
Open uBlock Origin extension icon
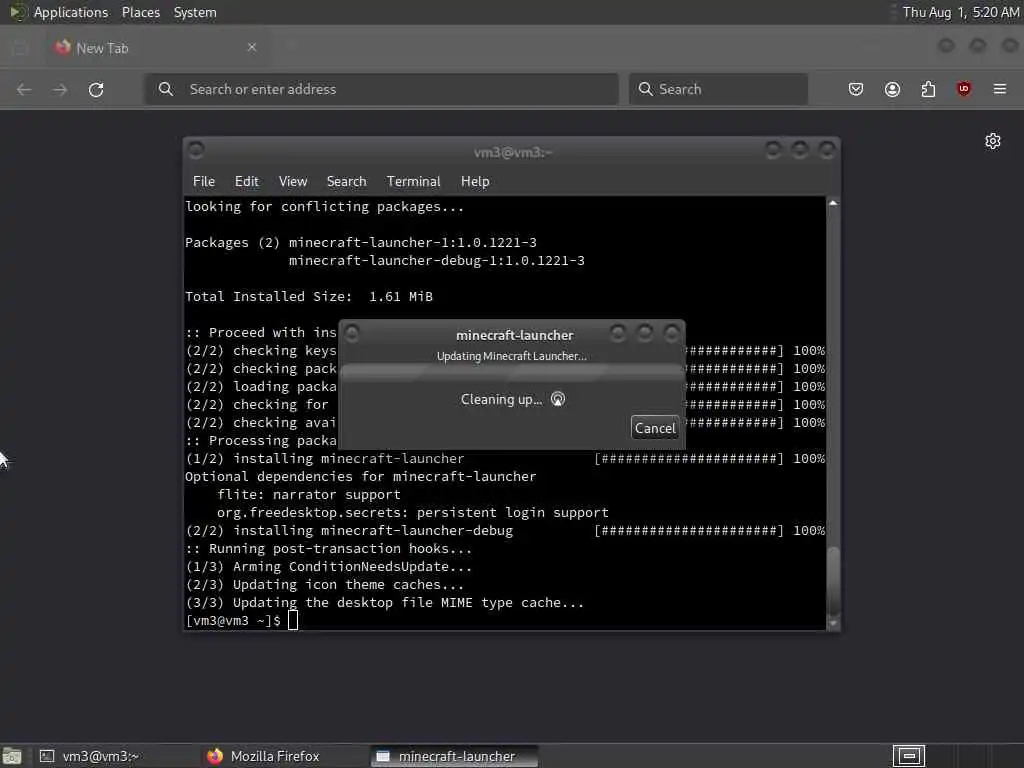click(x=964, y=89)
